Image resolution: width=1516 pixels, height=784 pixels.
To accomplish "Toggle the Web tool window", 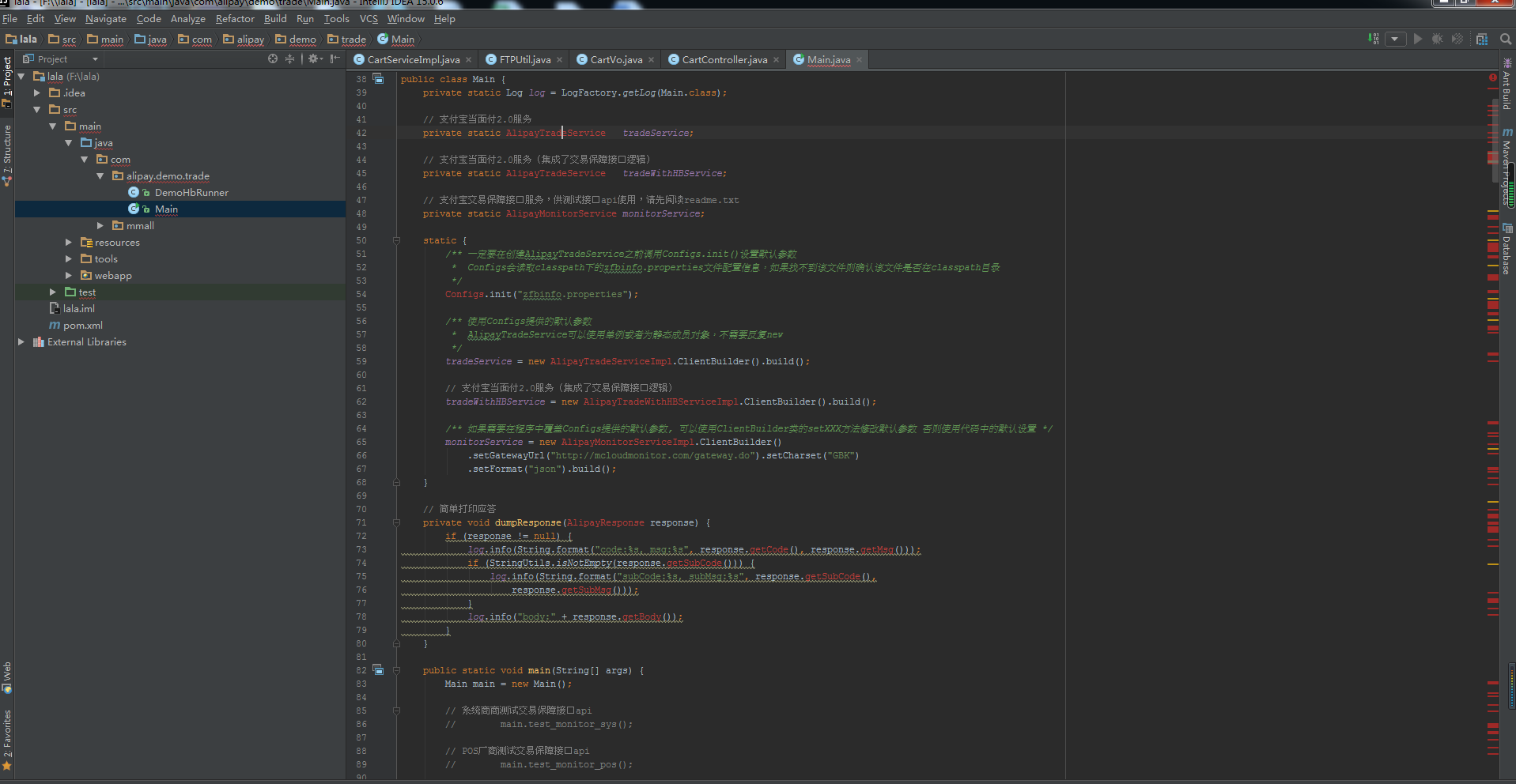I will click(7, 677).
